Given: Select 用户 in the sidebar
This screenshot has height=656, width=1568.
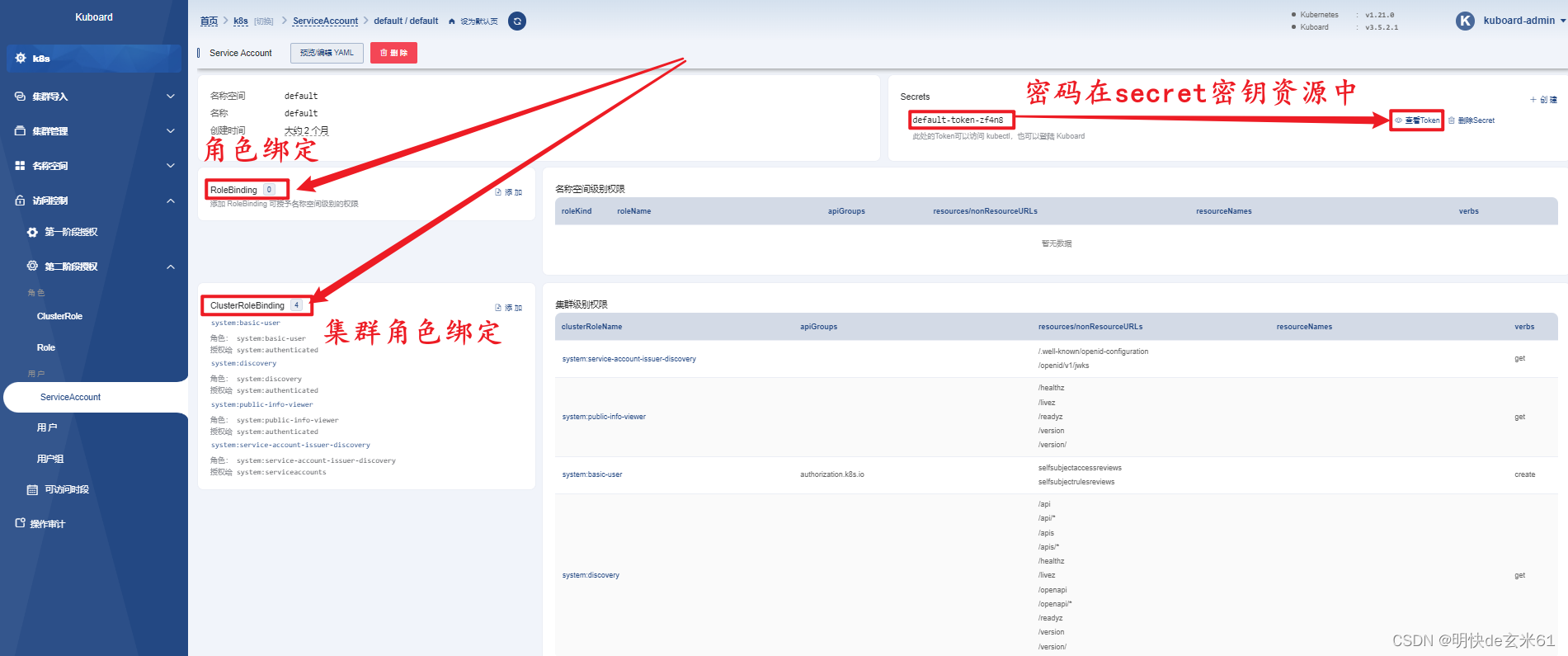Looking at the screenshot, I should tap(47, 427).
